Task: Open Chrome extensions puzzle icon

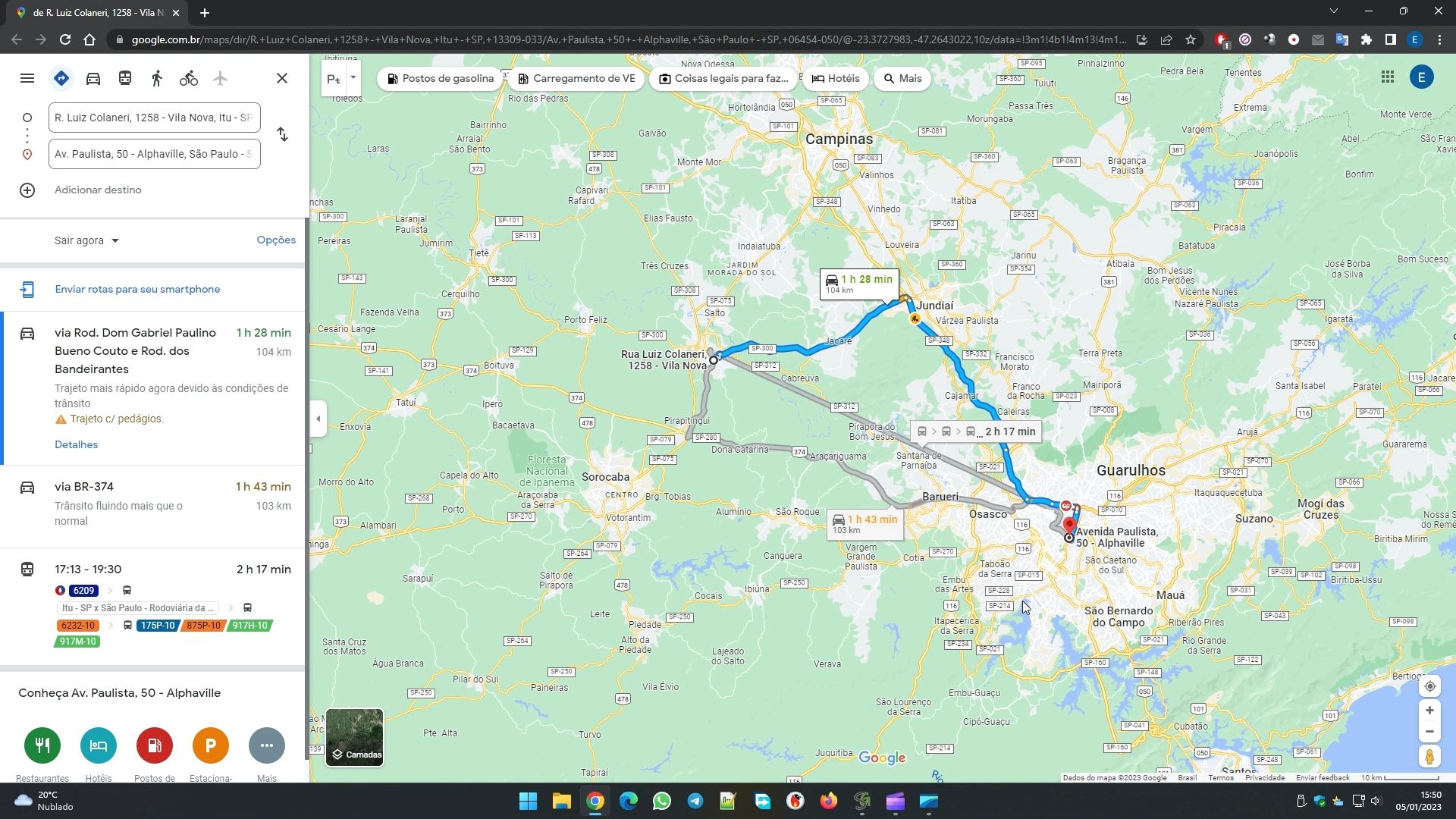Action: (x=1367, y=39)
